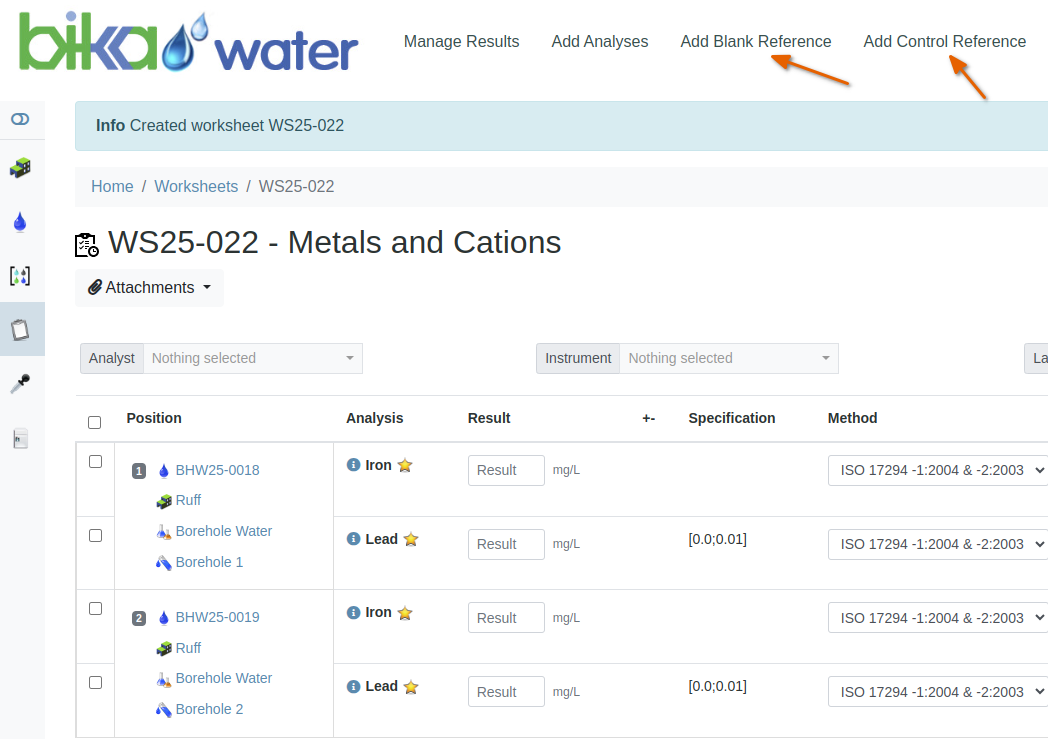Click the worksheet icon beside WS25-022 title
1048x739 pixels.
pyautogui.click(x=86, y=243)
